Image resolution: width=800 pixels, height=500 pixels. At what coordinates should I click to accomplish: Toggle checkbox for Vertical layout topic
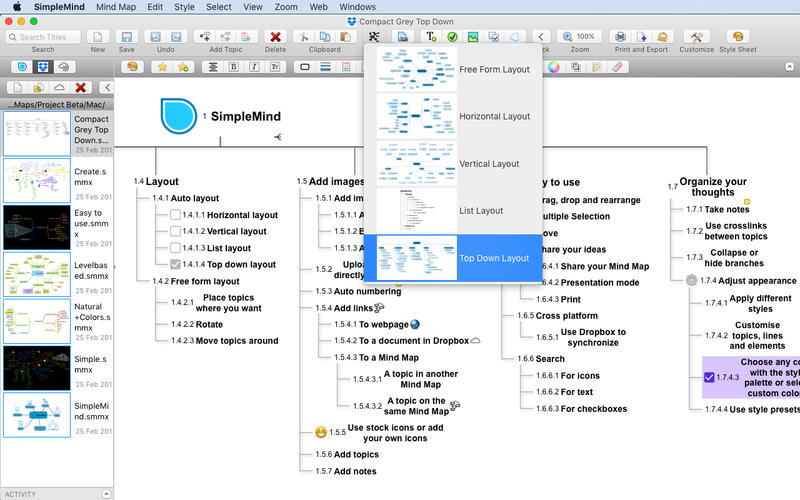pyautogui.click(x=175, y=231)
